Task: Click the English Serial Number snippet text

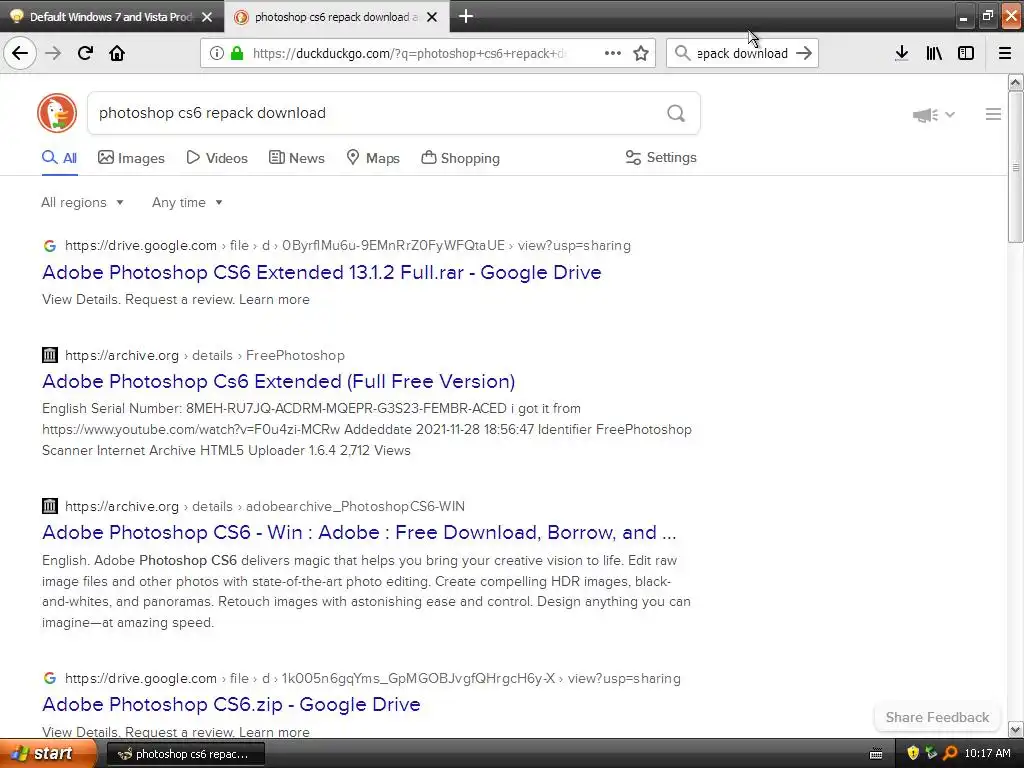Action: pos(367,429)
